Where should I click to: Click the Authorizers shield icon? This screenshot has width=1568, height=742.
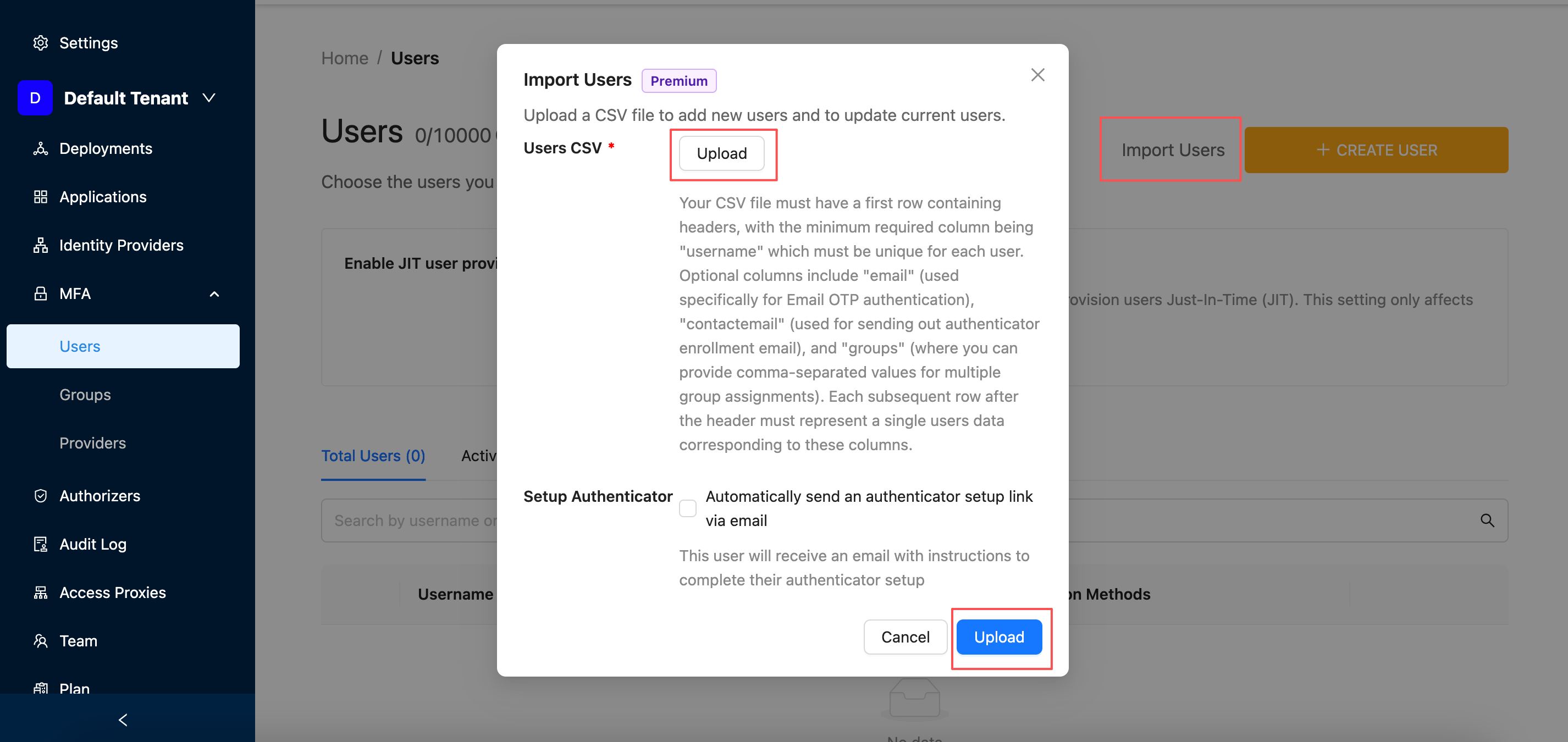pyautogui.click(x=40, y=495)
